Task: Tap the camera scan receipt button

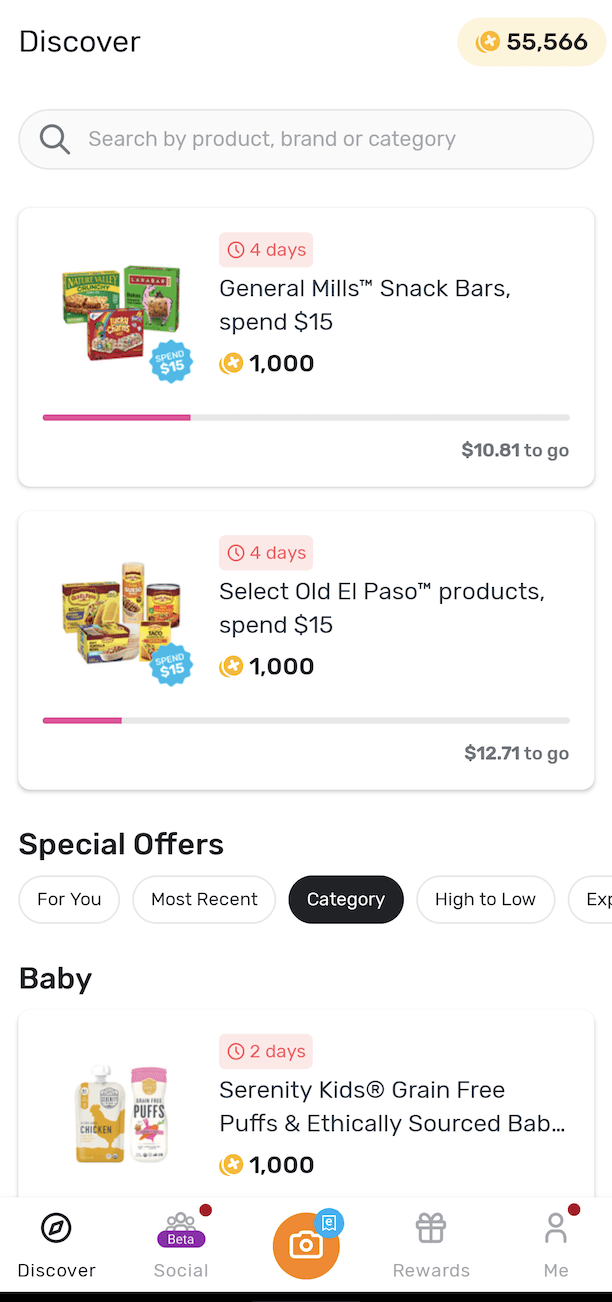Action: point(305,1243)
